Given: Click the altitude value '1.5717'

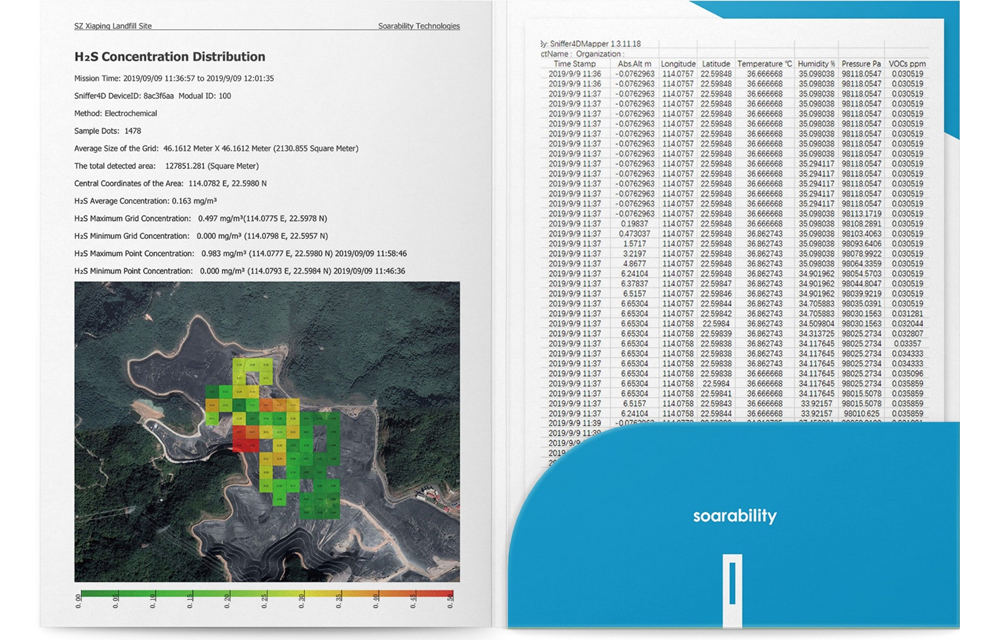Looking at the screenshot, I should click(635, 244).
